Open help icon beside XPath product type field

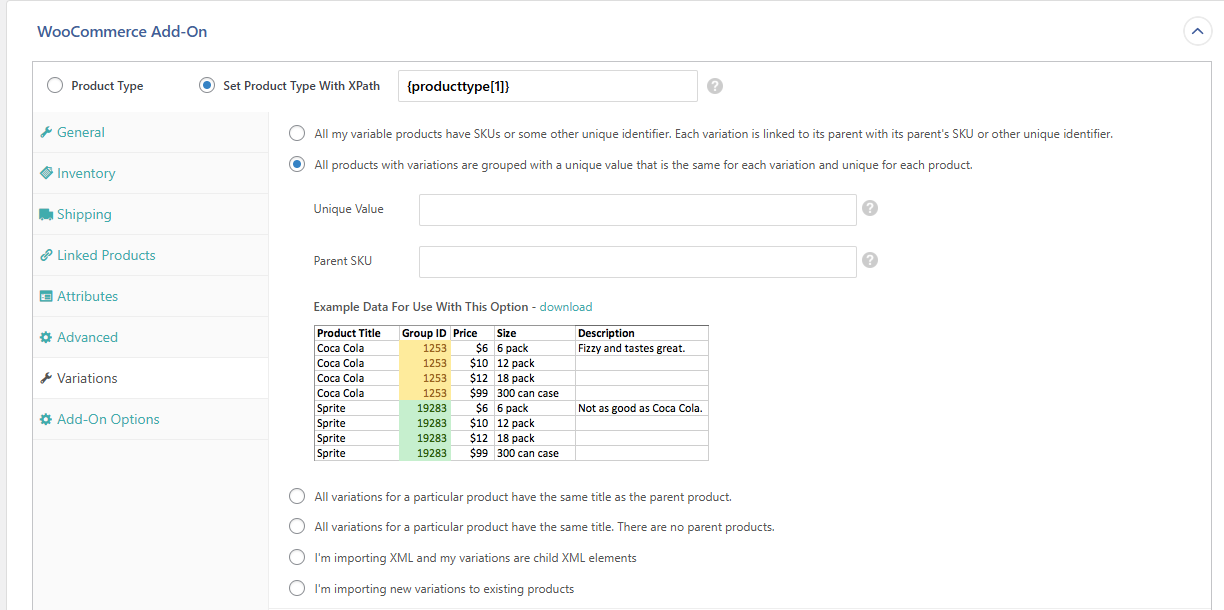coord(715,86)
